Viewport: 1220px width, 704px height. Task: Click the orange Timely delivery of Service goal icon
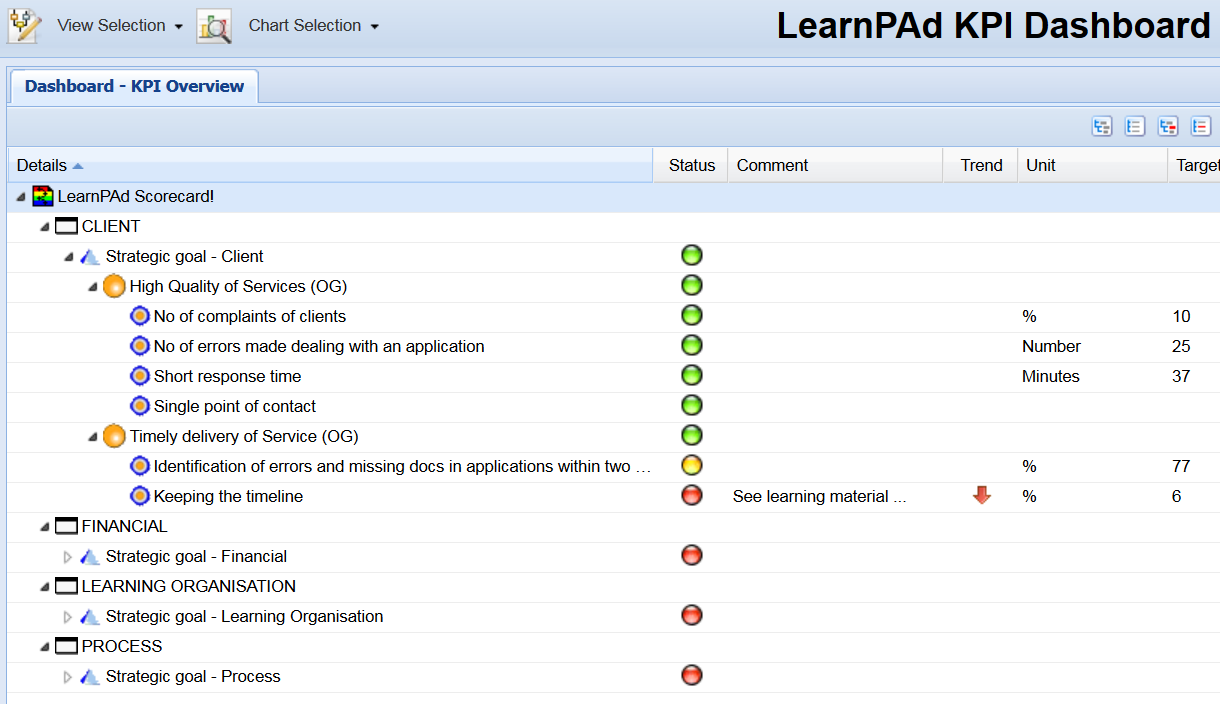coord(114,436)
